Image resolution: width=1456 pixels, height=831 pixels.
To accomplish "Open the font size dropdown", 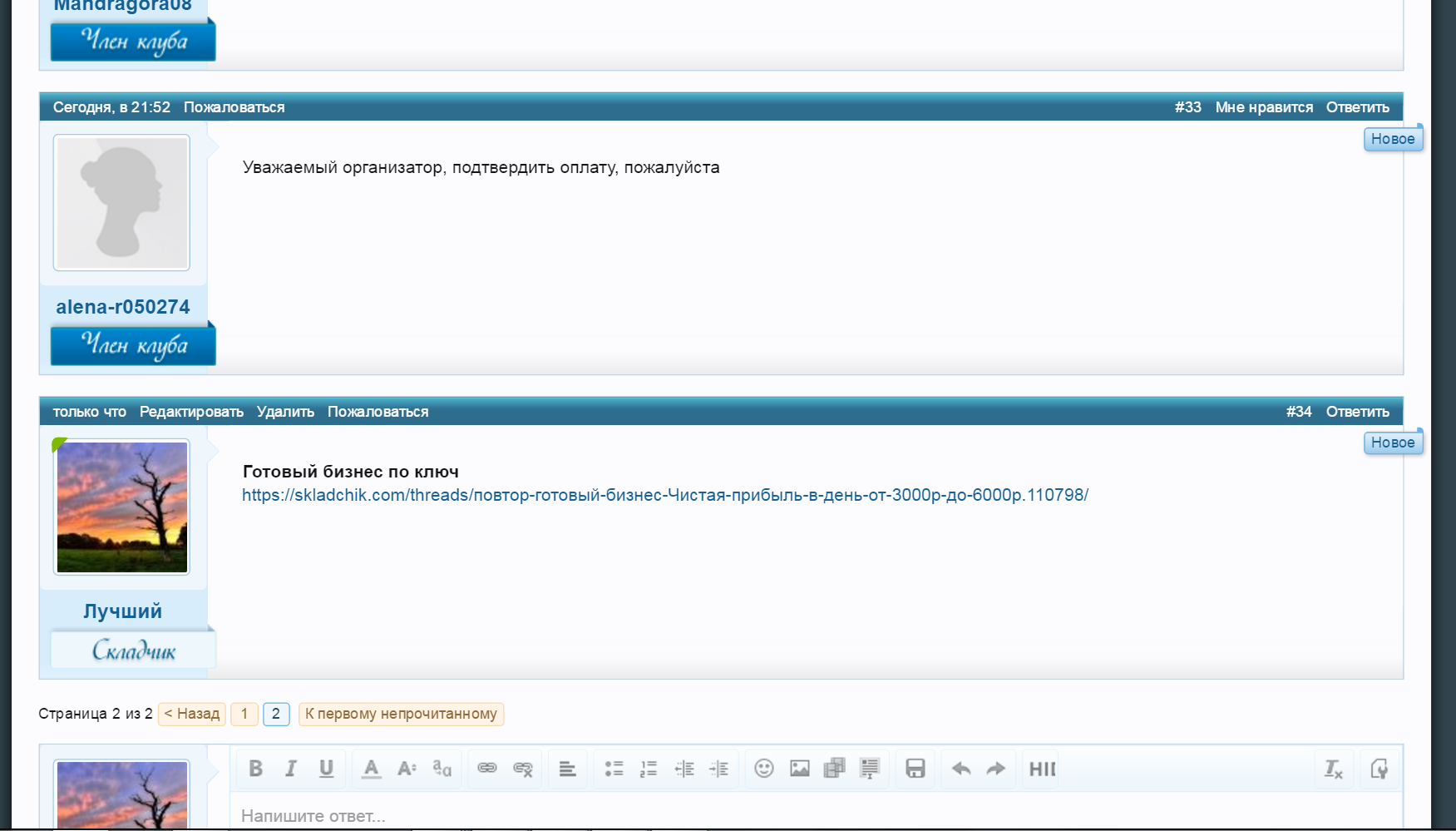I will (x=407, y=769).
